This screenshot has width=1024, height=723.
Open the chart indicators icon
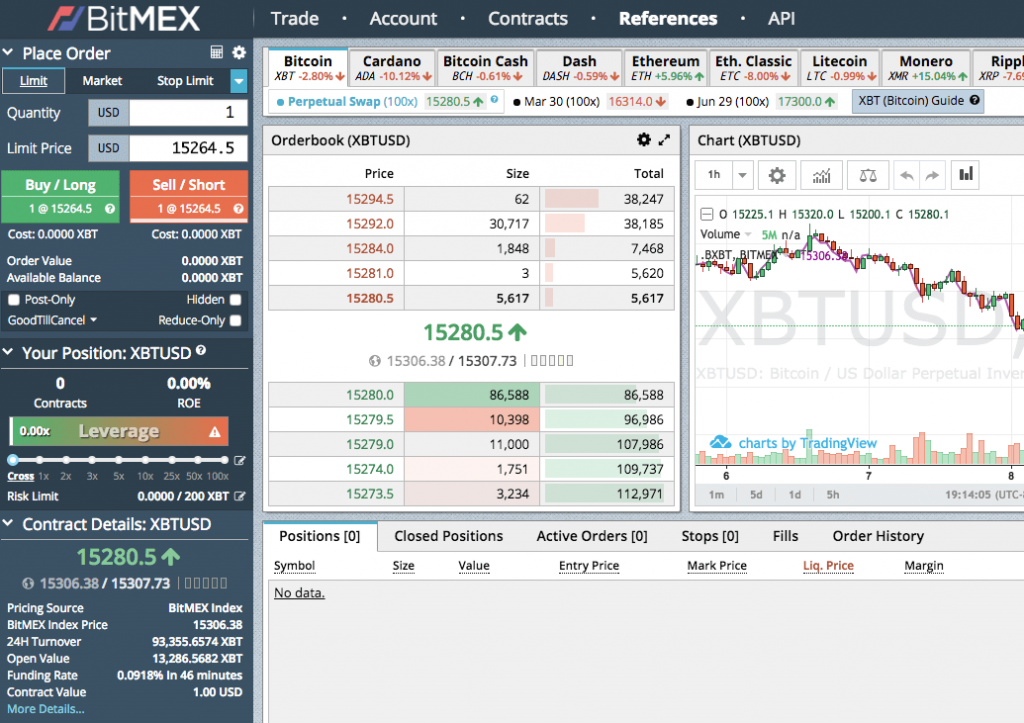click(x=821, y=175)
